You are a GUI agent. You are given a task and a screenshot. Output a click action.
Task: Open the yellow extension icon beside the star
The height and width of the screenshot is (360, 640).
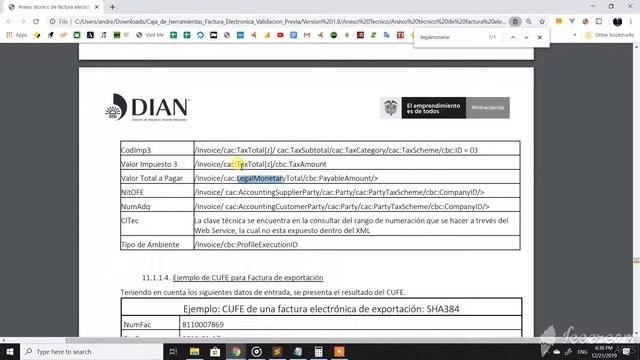point(558,22)
